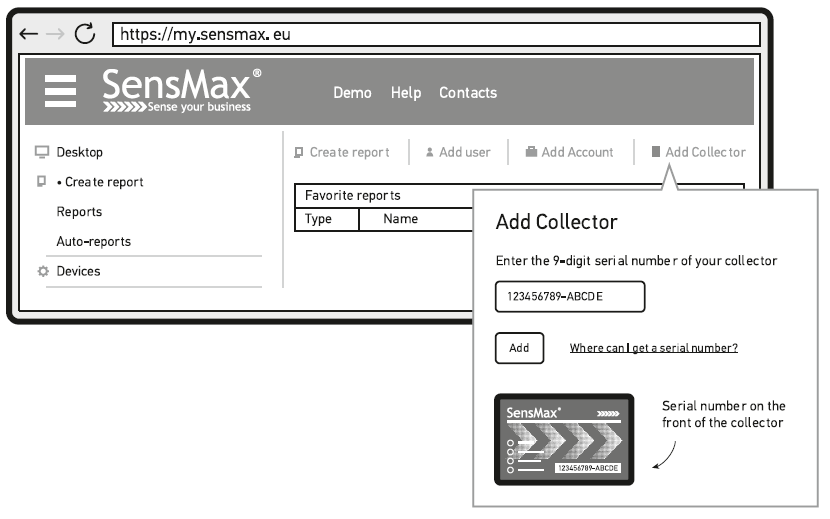Select Desktop in the sidebar
830x519 pixels.
coord(79,153)
